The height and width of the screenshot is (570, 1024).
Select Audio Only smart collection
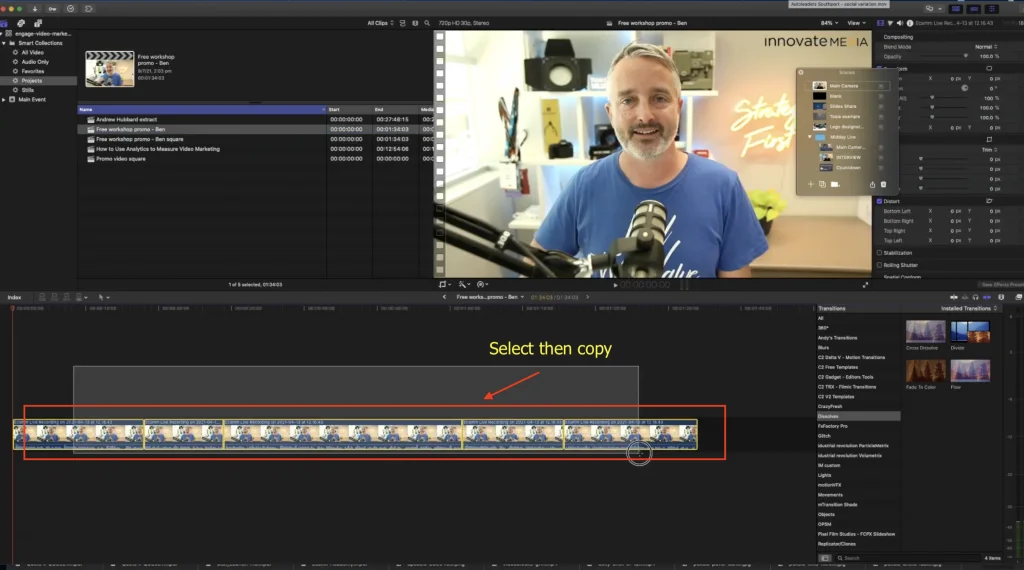[x=35, y=62]
